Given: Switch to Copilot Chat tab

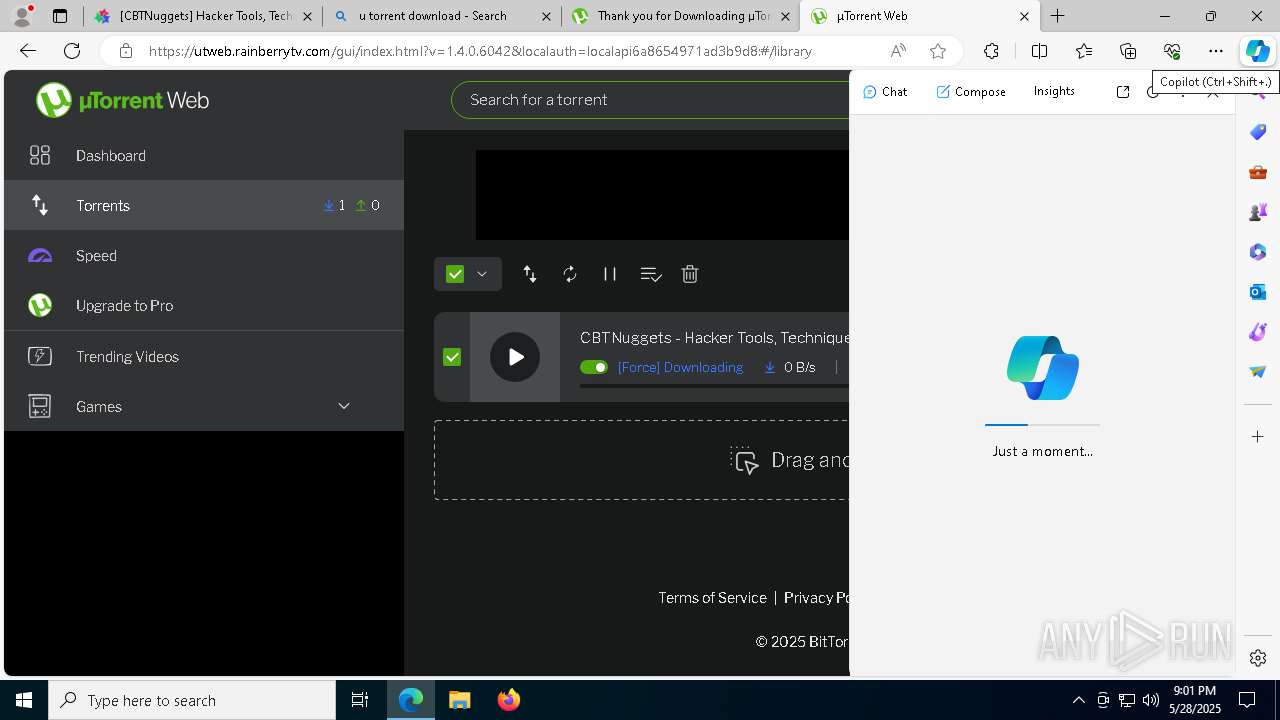Looking at the screenshot, I should (885, 91).
